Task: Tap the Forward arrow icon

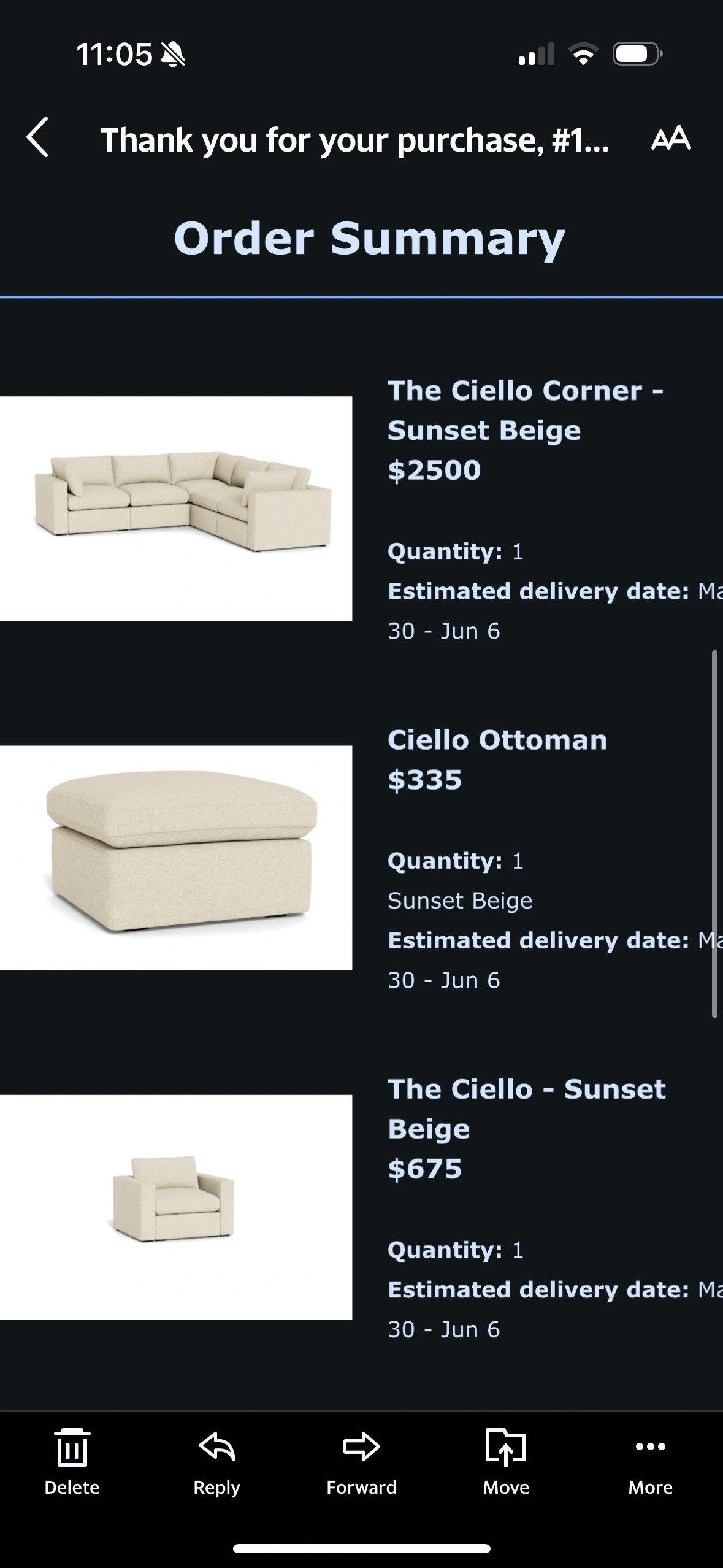Action: [x=361, y=1448]
